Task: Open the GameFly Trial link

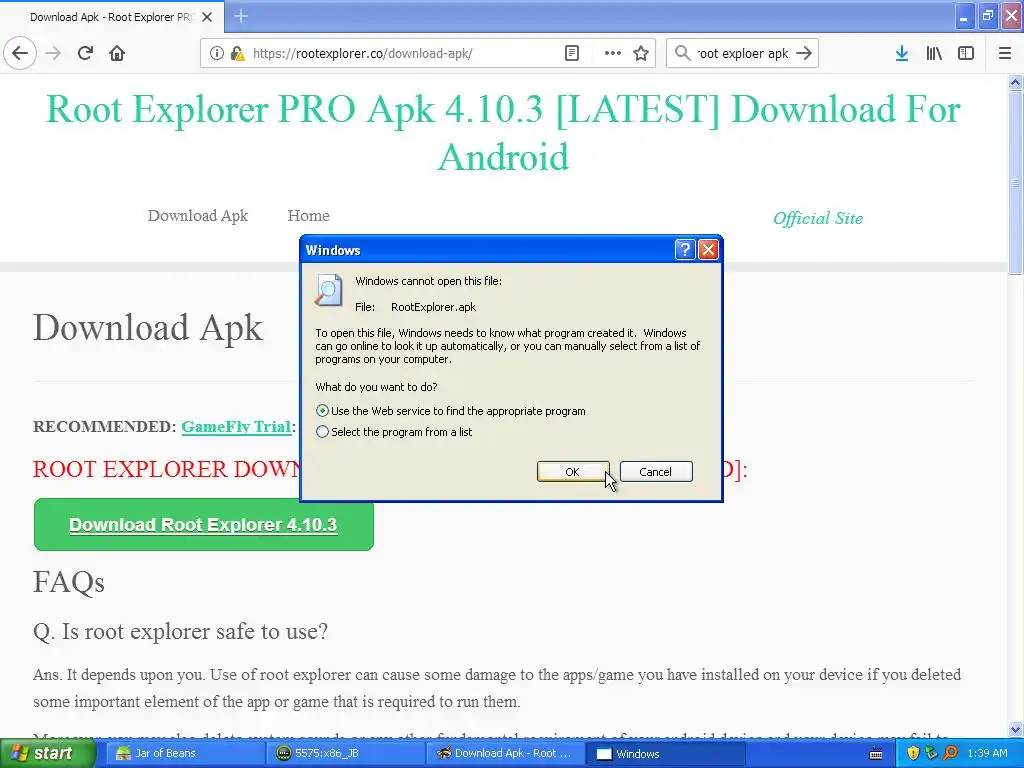Action: coord(236,426)
